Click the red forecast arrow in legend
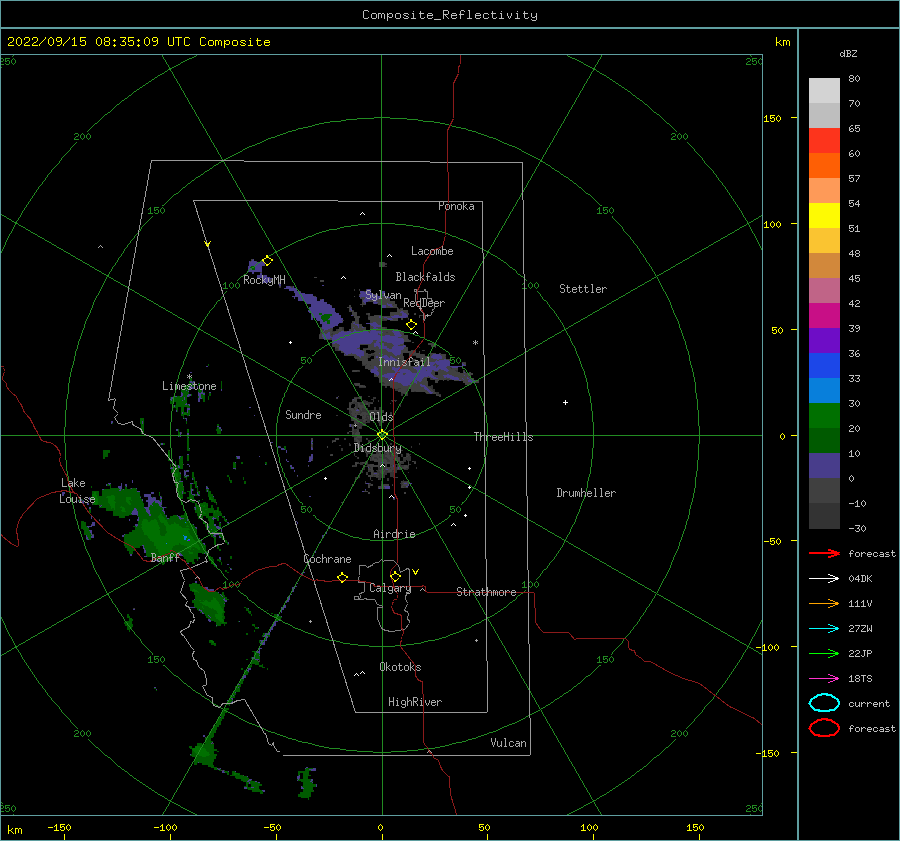900x841 pixels. 824,553
